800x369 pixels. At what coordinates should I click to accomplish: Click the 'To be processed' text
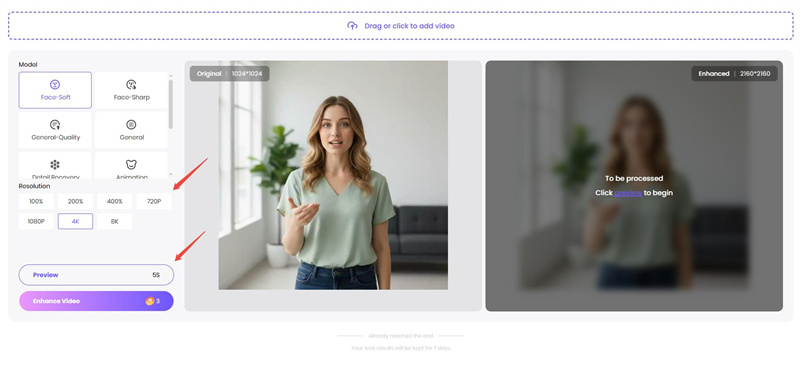click(x=634, y=178)
